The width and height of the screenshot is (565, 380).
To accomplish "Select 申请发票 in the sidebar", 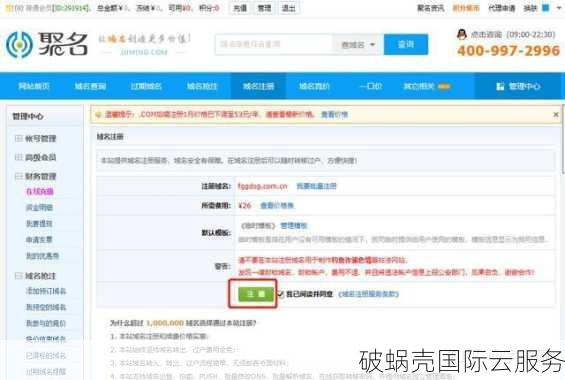I will pyautogui.click(x=39, y=240).
